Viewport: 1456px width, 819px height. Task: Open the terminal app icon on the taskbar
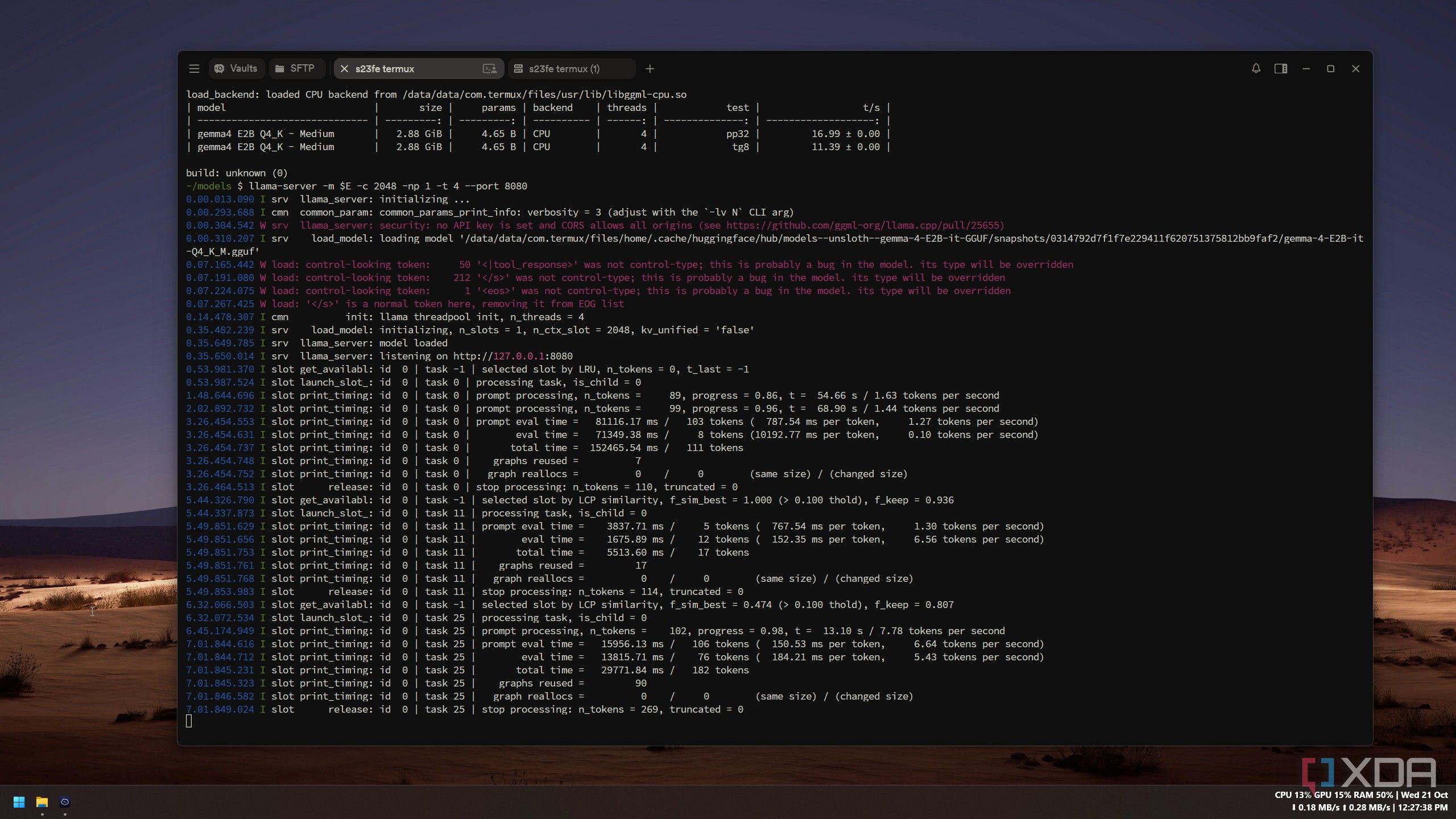click(65, 802)
